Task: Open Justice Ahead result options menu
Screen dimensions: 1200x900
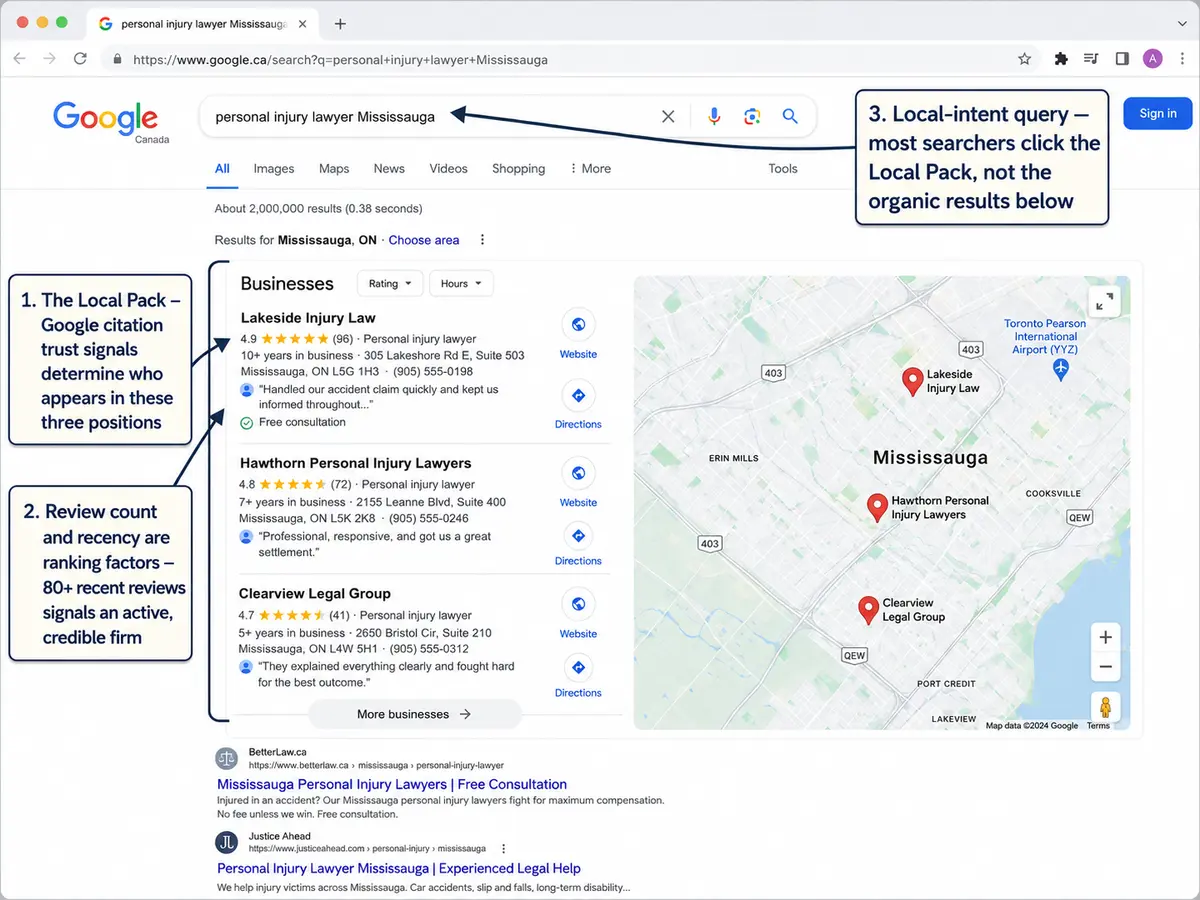Action: pos(503,848)
